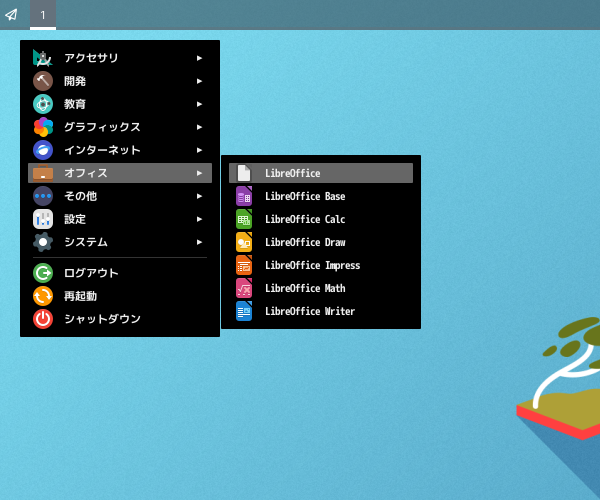Click the red シャットダウン power icon

pos(43,319)
